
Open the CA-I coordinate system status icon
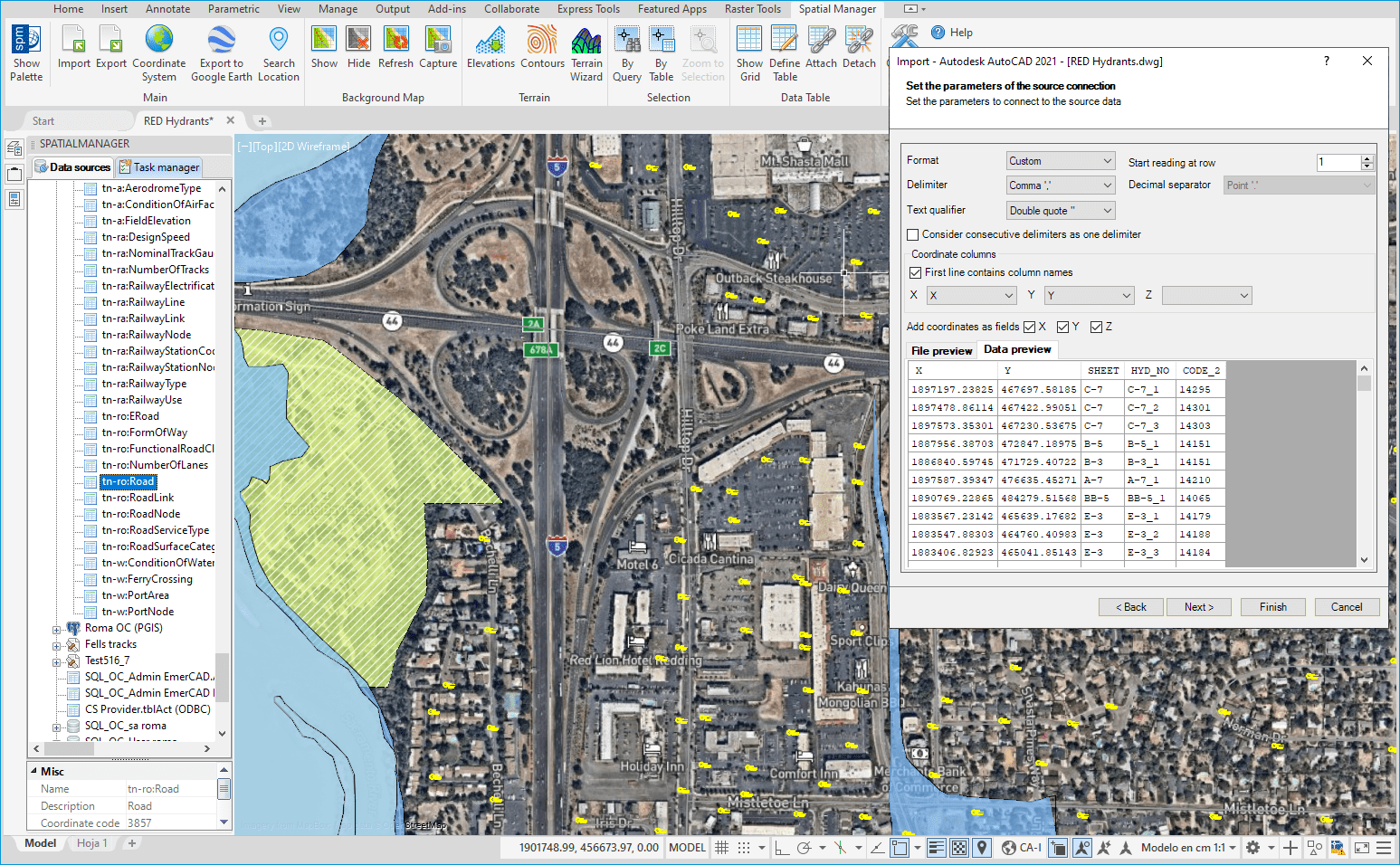[1022, 848]
